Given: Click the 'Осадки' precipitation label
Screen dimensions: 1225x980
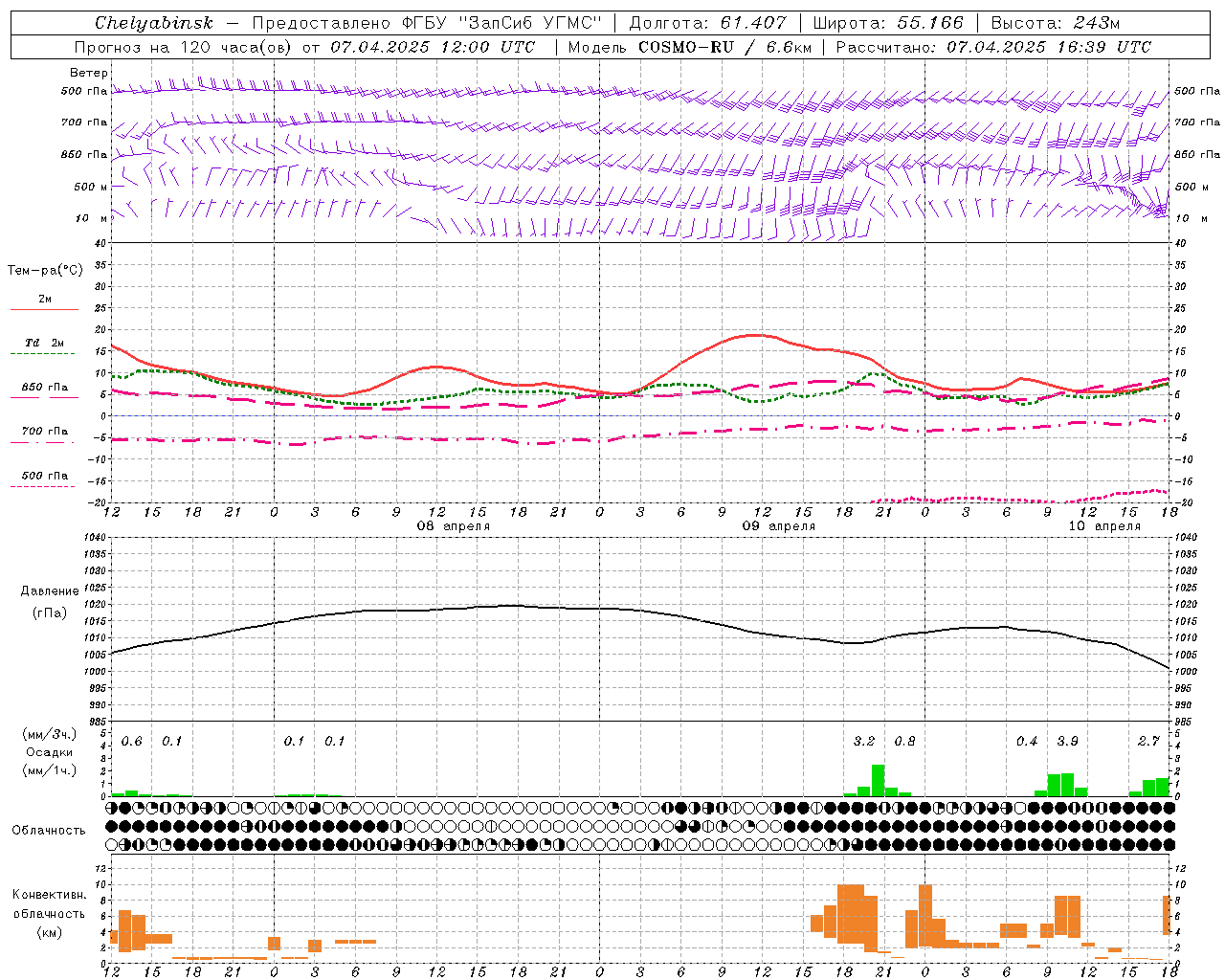Looking at the screenshot, I should pos(49,752).
